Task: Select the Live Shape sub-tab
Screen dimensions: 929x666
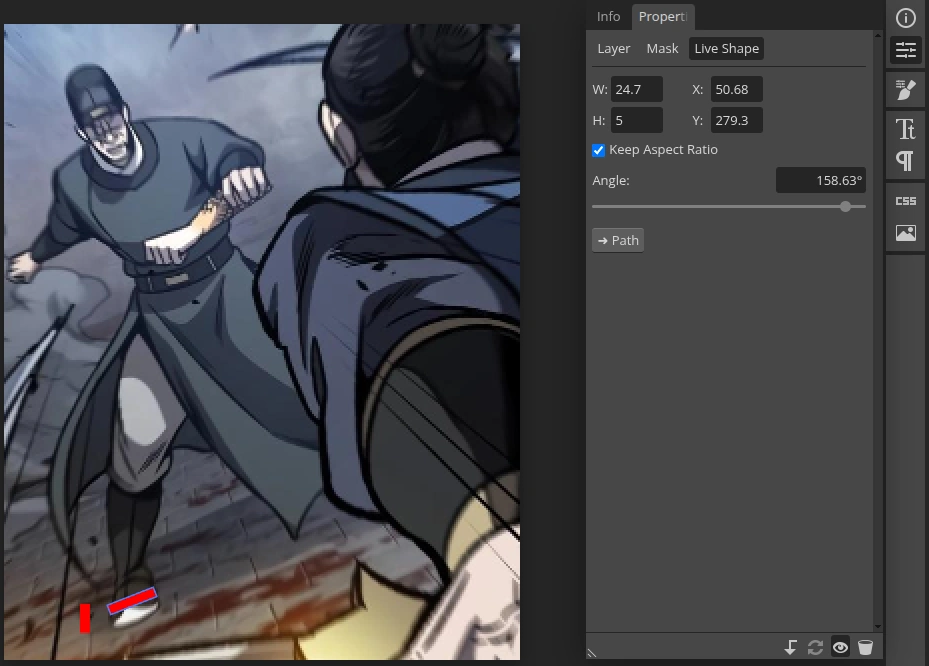Action: click(x=726, y=49)
